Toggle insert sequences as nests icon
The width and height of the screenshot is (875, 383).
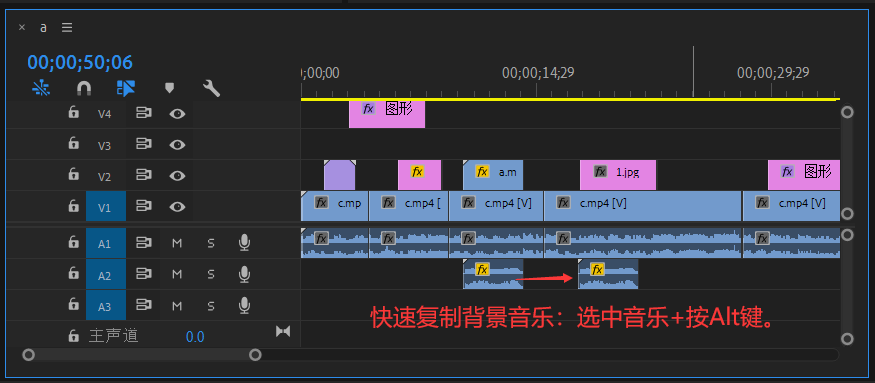coord(41,88)
